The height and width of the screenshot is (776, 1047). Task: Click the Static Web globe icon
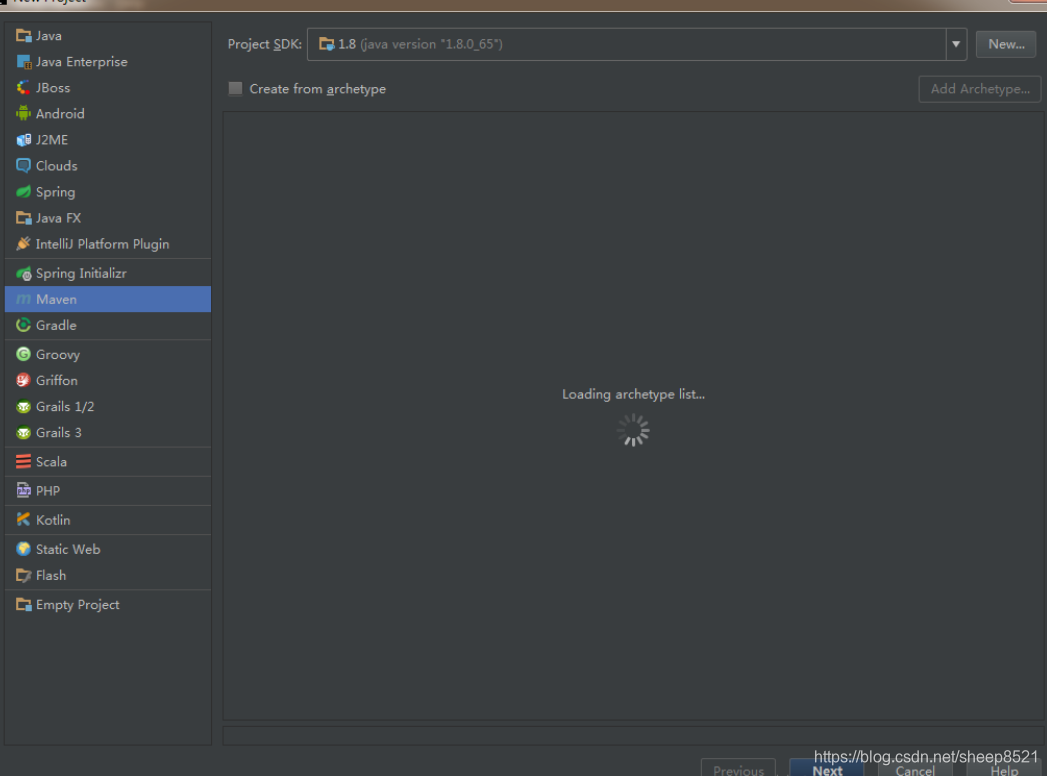pos(23,549)
